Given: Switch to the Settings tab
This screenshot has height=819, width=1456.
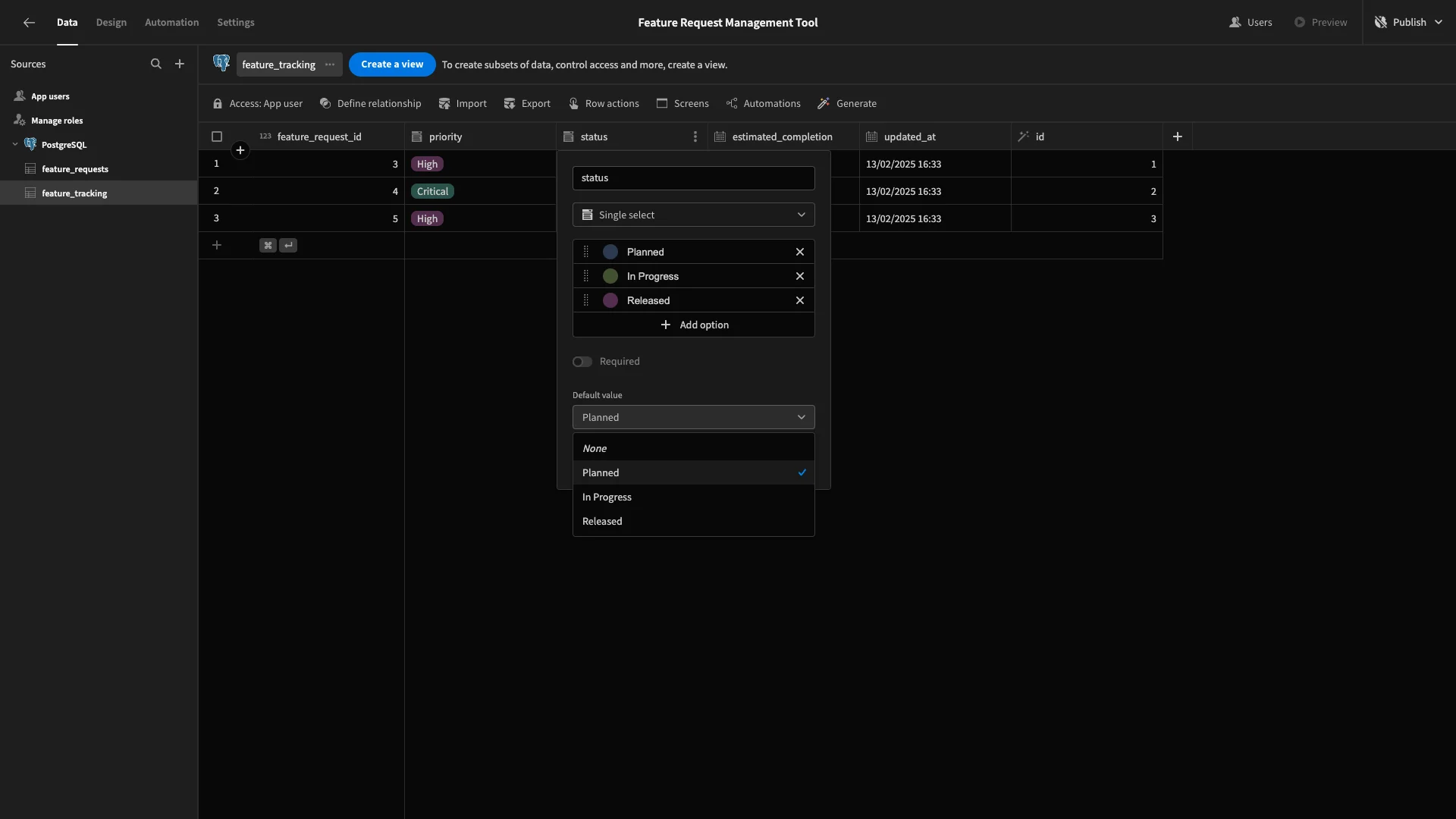Looking at the screenshot, I should (x=236, y=23).
